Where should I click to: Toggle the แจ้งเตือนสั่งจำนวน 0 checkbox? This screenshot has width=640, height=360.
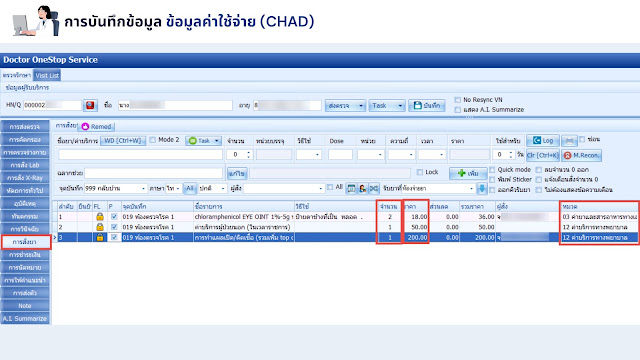pyautogui.click(x=539, y=179)
